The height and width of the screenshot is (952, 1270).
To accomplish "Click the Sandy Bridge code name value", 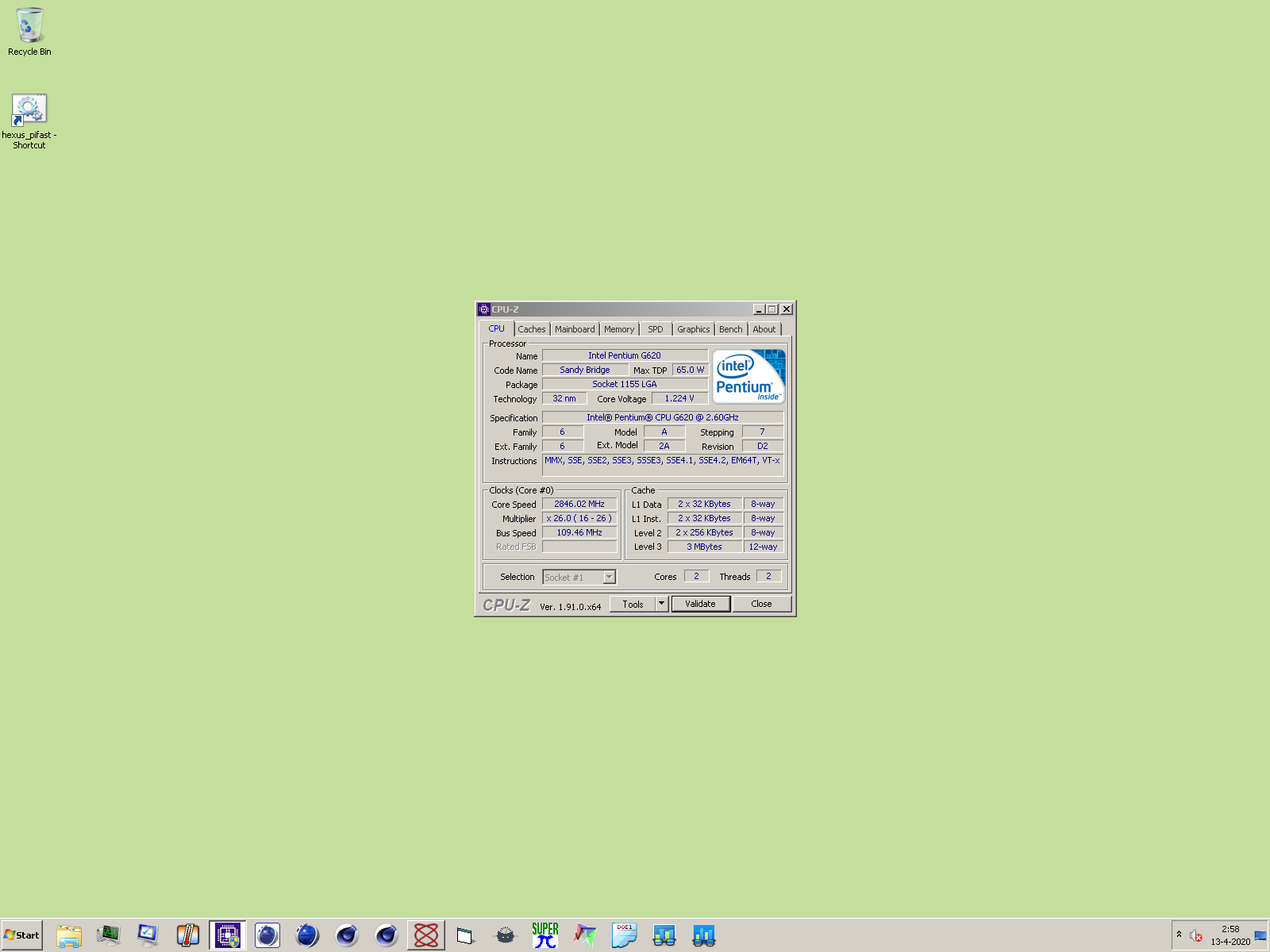I will tap(585, 370).
